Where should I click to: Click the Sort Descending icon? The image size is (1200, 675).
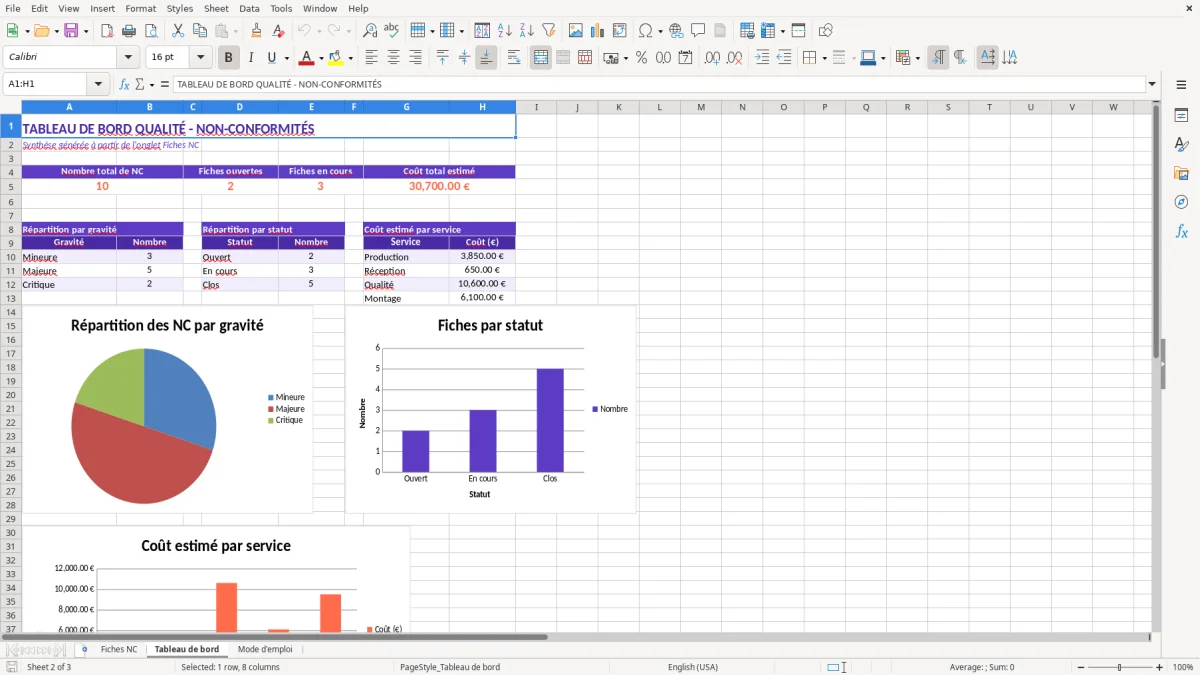coord(526,31)
